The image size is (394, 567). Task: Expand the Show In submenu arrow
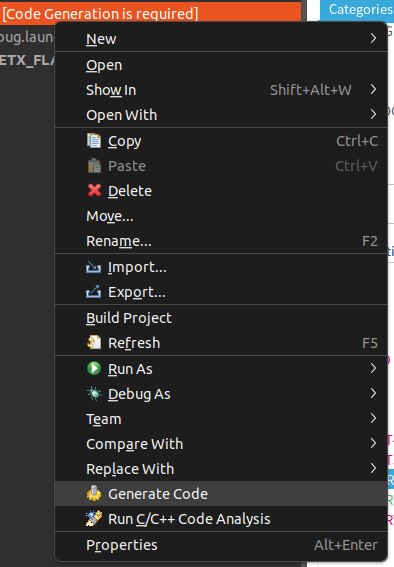point(373,89)
